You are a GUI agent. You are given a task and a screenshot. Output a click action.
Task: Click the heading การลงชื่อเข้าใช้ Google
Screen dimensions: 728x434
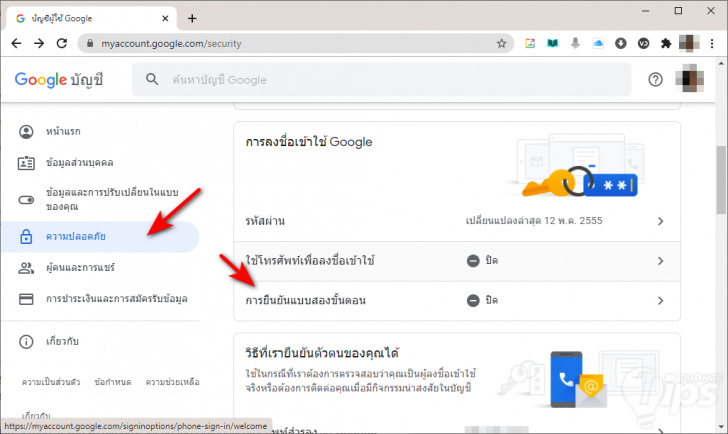[309, 142]
